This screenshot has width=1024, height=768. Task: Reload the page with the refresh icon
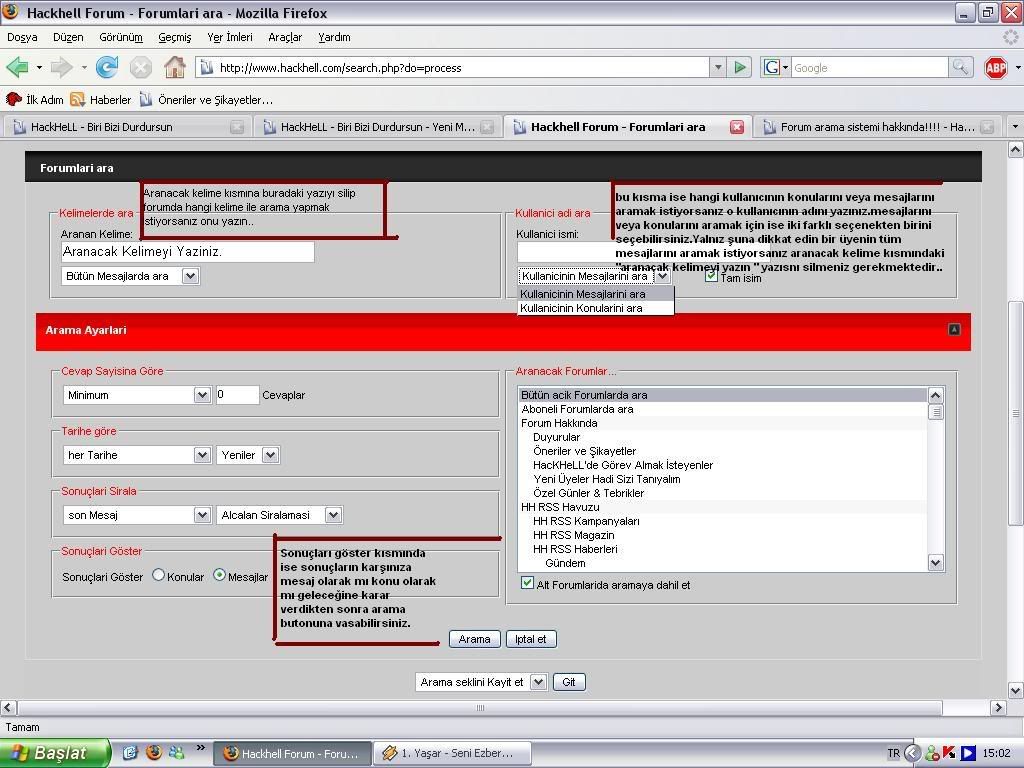(x=107, y=67)
